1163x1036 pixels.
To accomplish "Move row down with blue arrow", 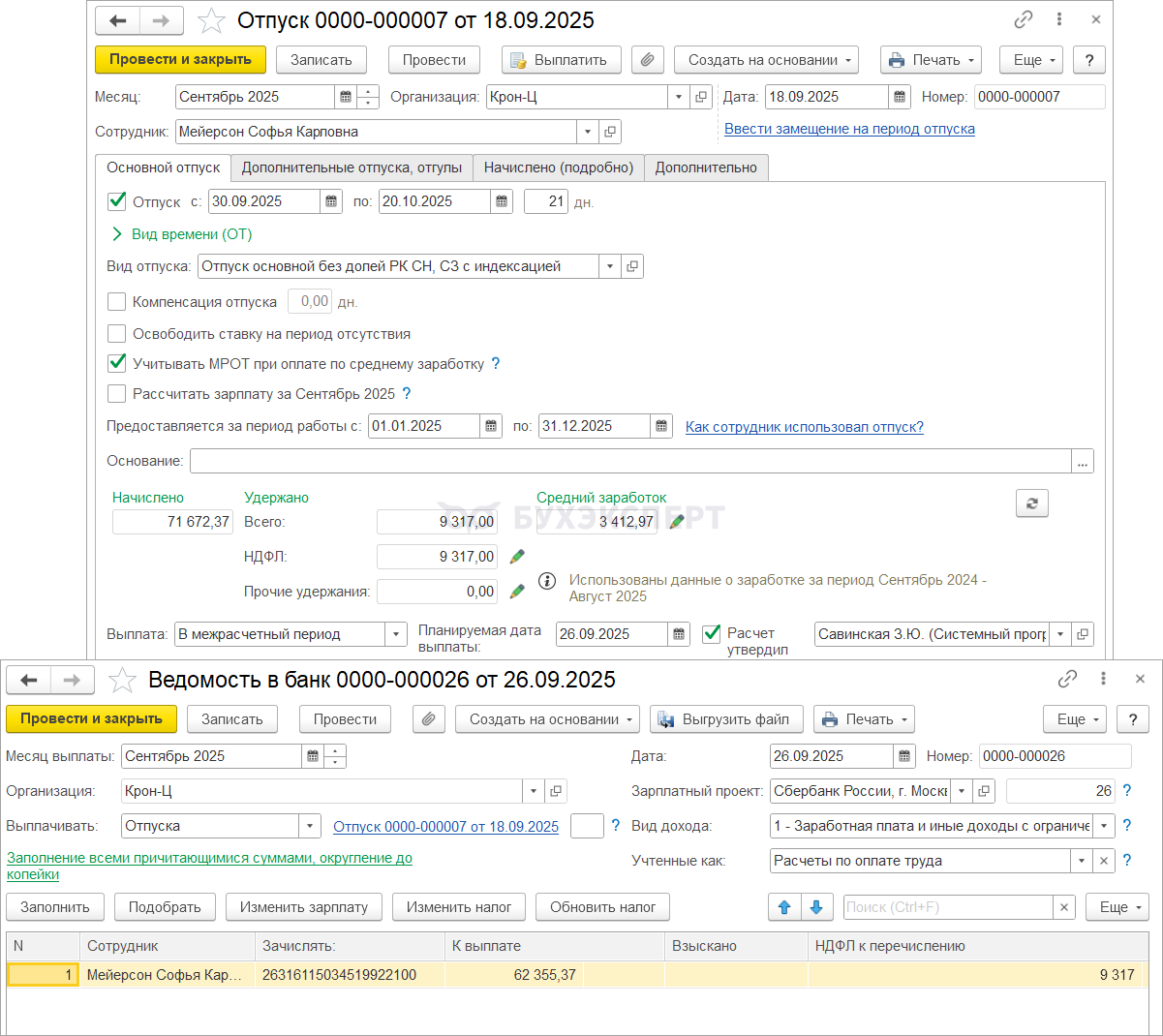I will [815, 907].
